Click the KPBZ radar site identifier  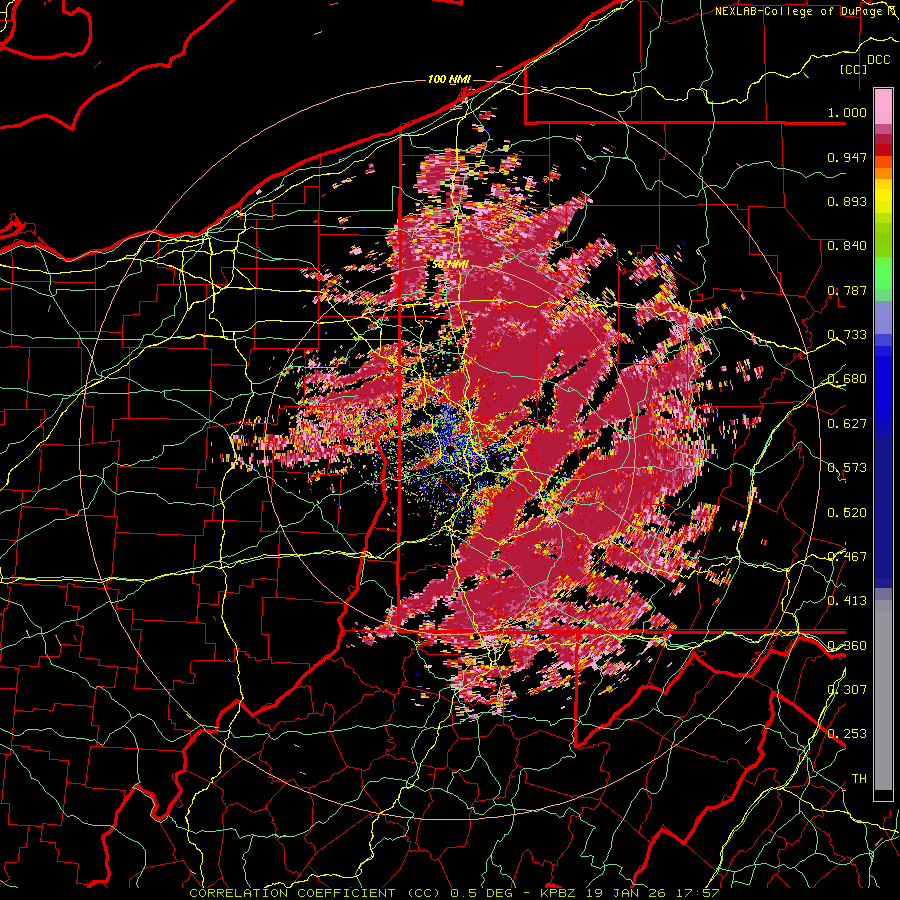[560, 893]
